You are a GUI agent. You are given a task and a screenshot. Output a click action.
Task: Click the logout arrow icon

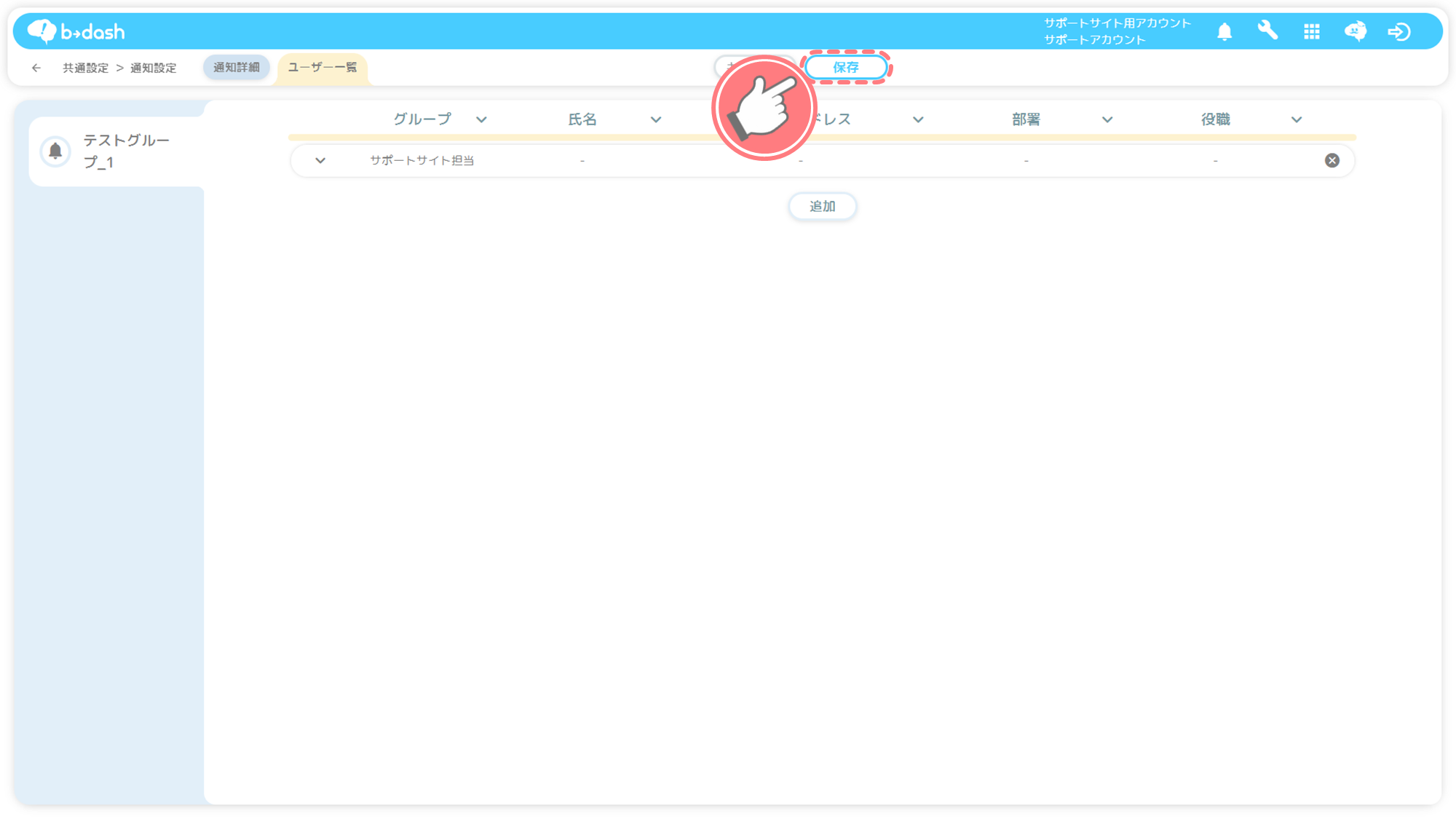pyautogui.click(x=1398, y=31)
